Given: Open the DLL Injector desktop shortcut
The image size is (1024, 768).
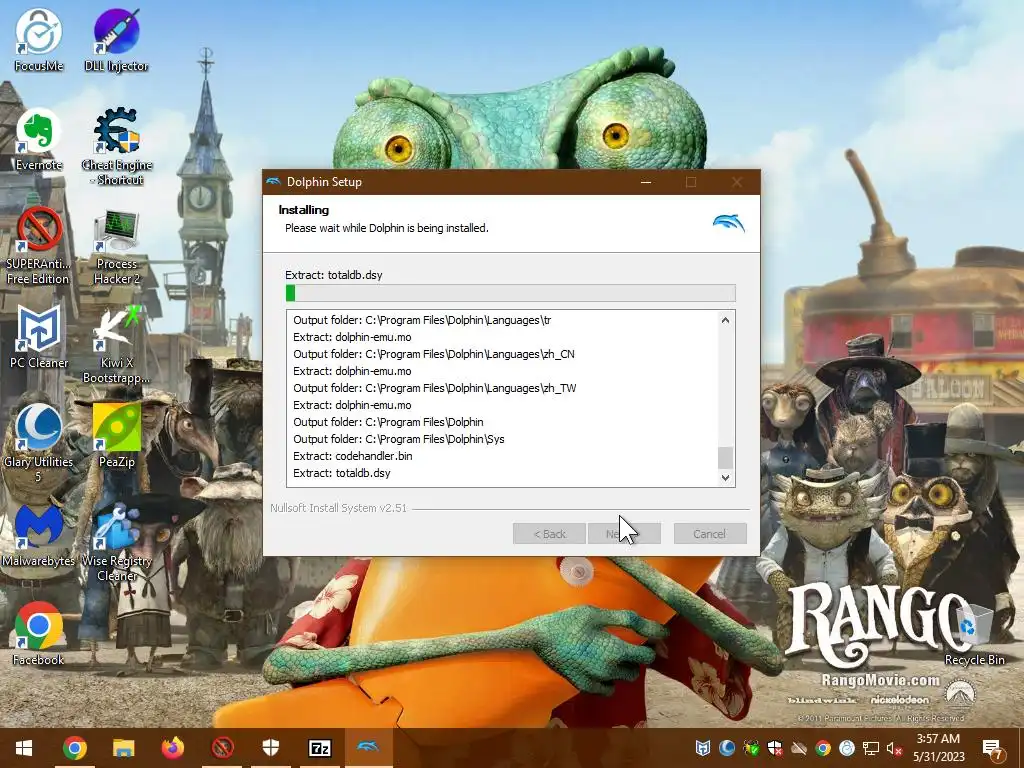Looking at the screenshot, I should (x=116, y=39).
